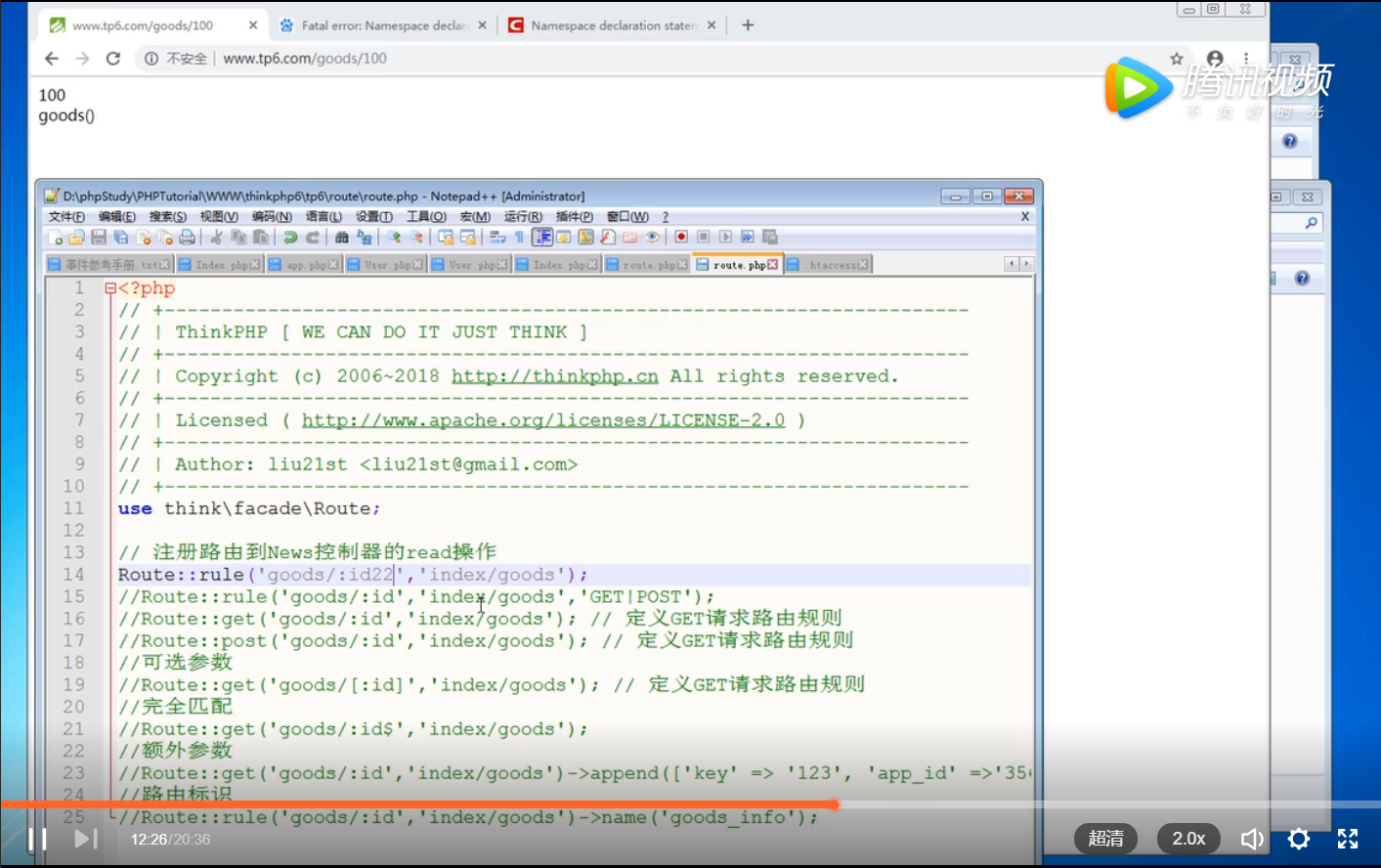The width and height of the screenshot is (1381, 868).
Task: Click the browser reload button
Action: [x=113, y=59]
